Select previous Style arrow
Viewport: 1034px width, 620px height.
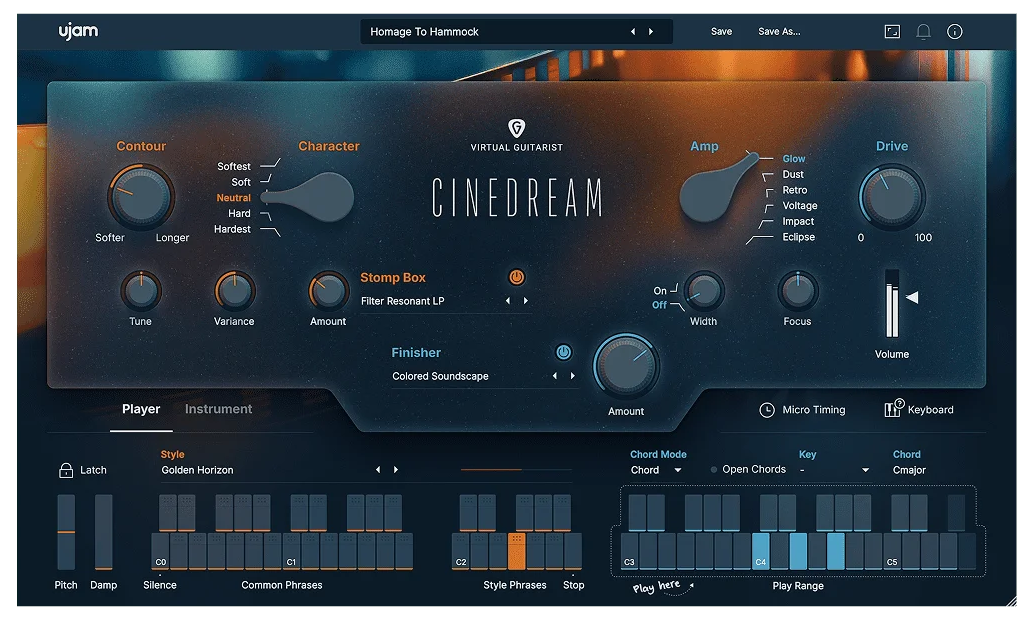tap(378, 470)
